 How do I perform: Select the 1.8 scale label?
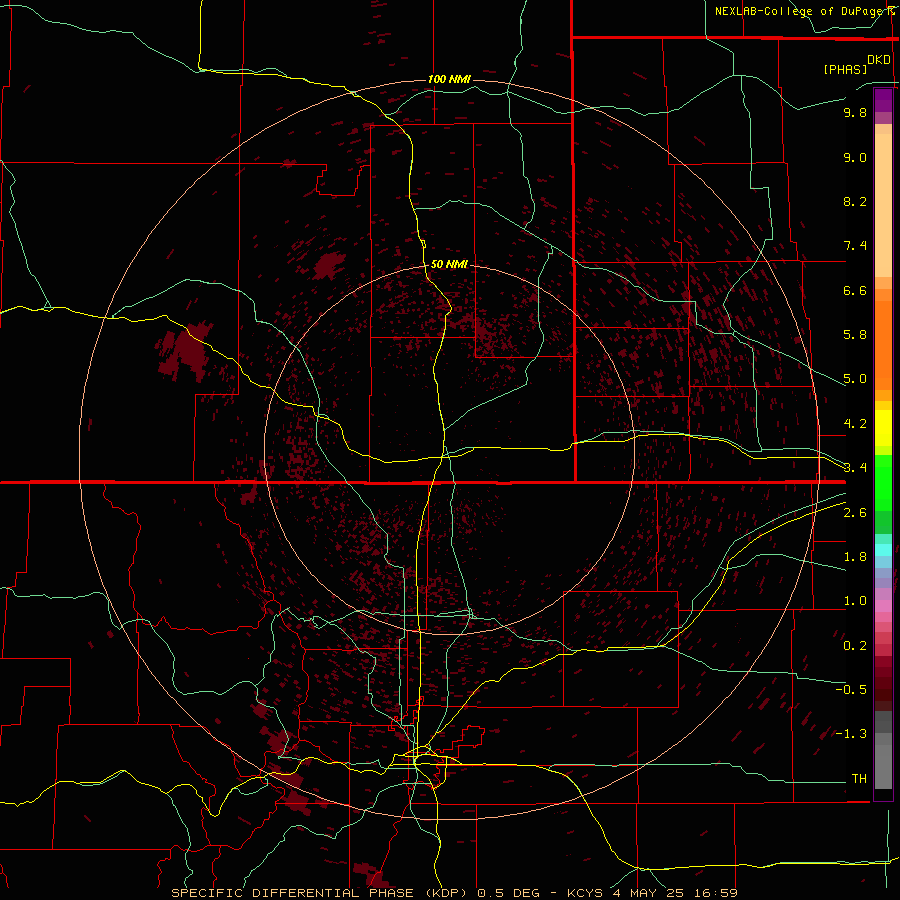(x=855, y=557)
